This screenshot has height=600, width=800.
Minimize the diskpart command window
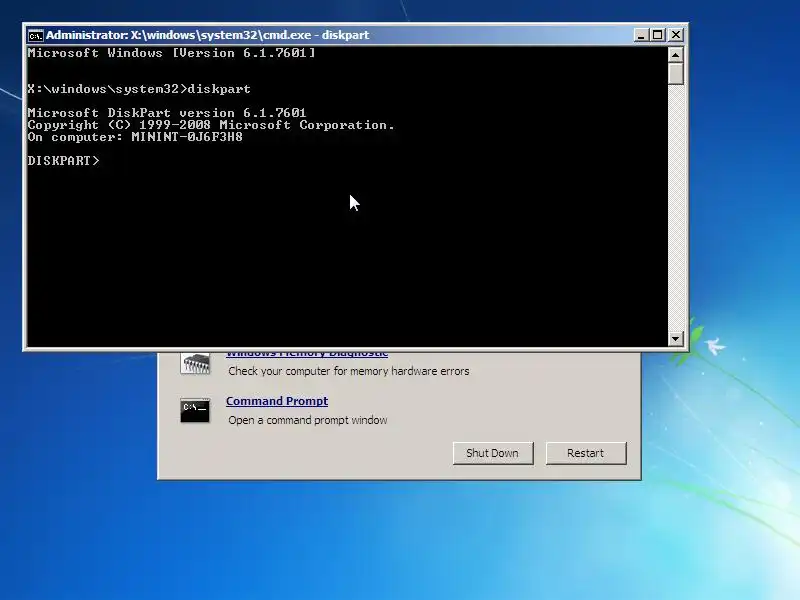click(641, 35)
